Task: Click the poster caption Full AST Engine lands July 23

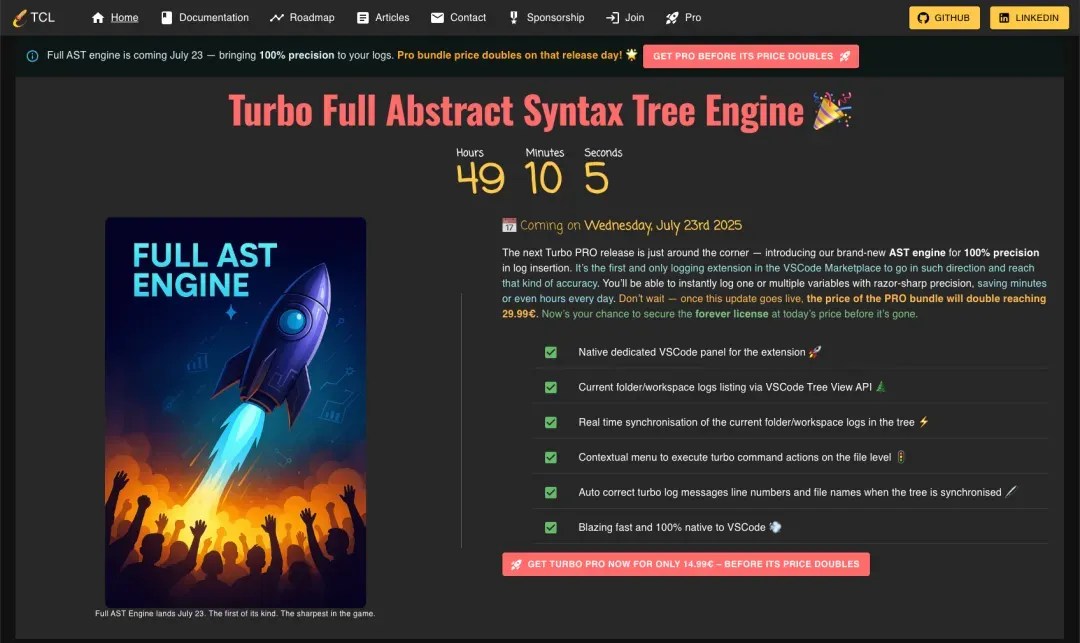Action: pos(235,613)
